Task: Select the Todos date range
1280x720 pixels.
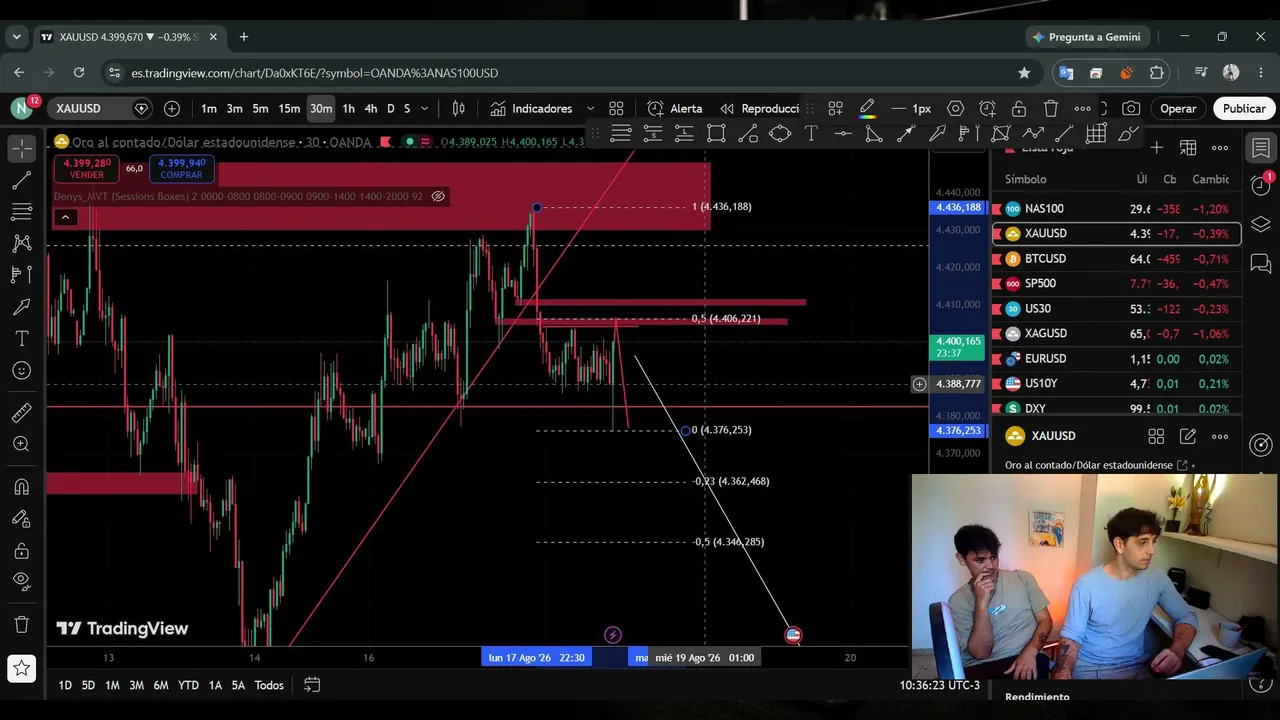Action: pyautogui.click(x=269, y=685)
